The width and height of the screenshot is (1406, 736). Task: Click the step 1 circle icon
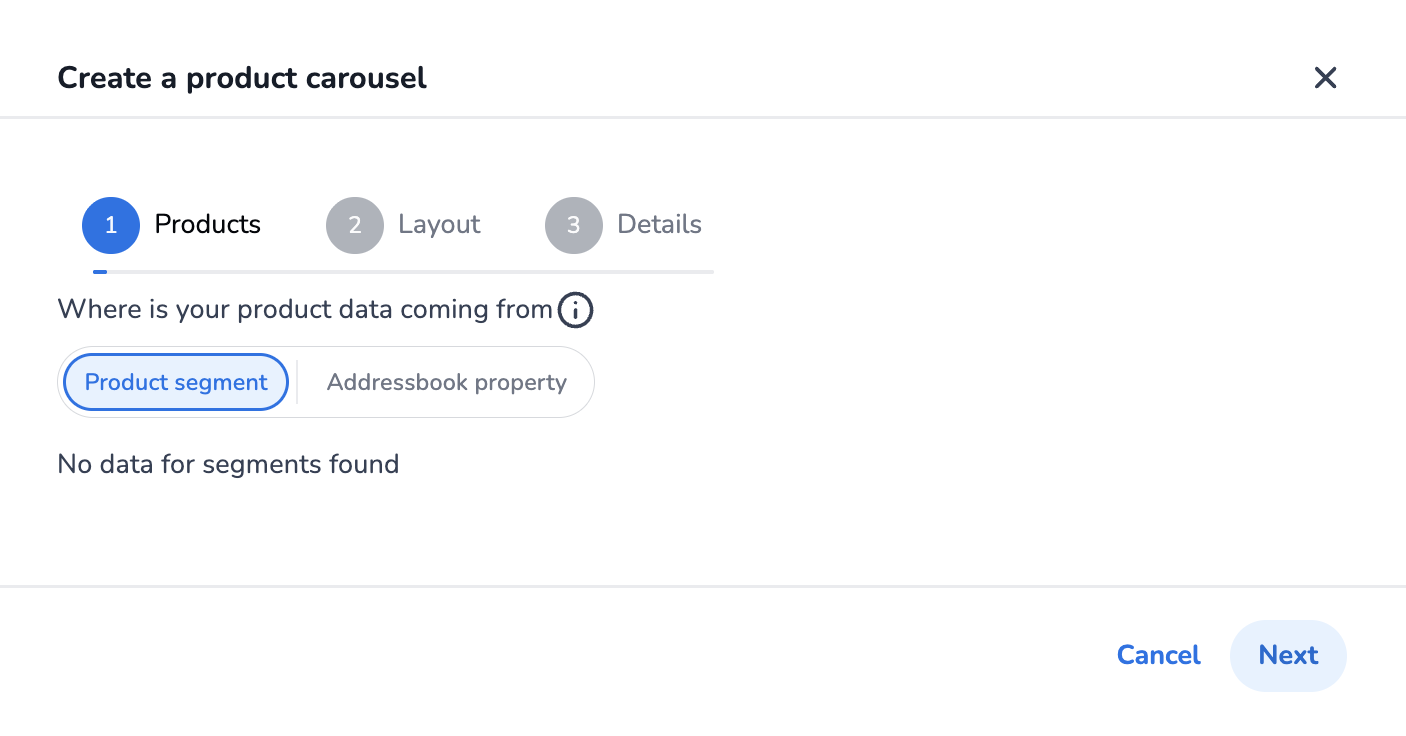tap(111, 225)
